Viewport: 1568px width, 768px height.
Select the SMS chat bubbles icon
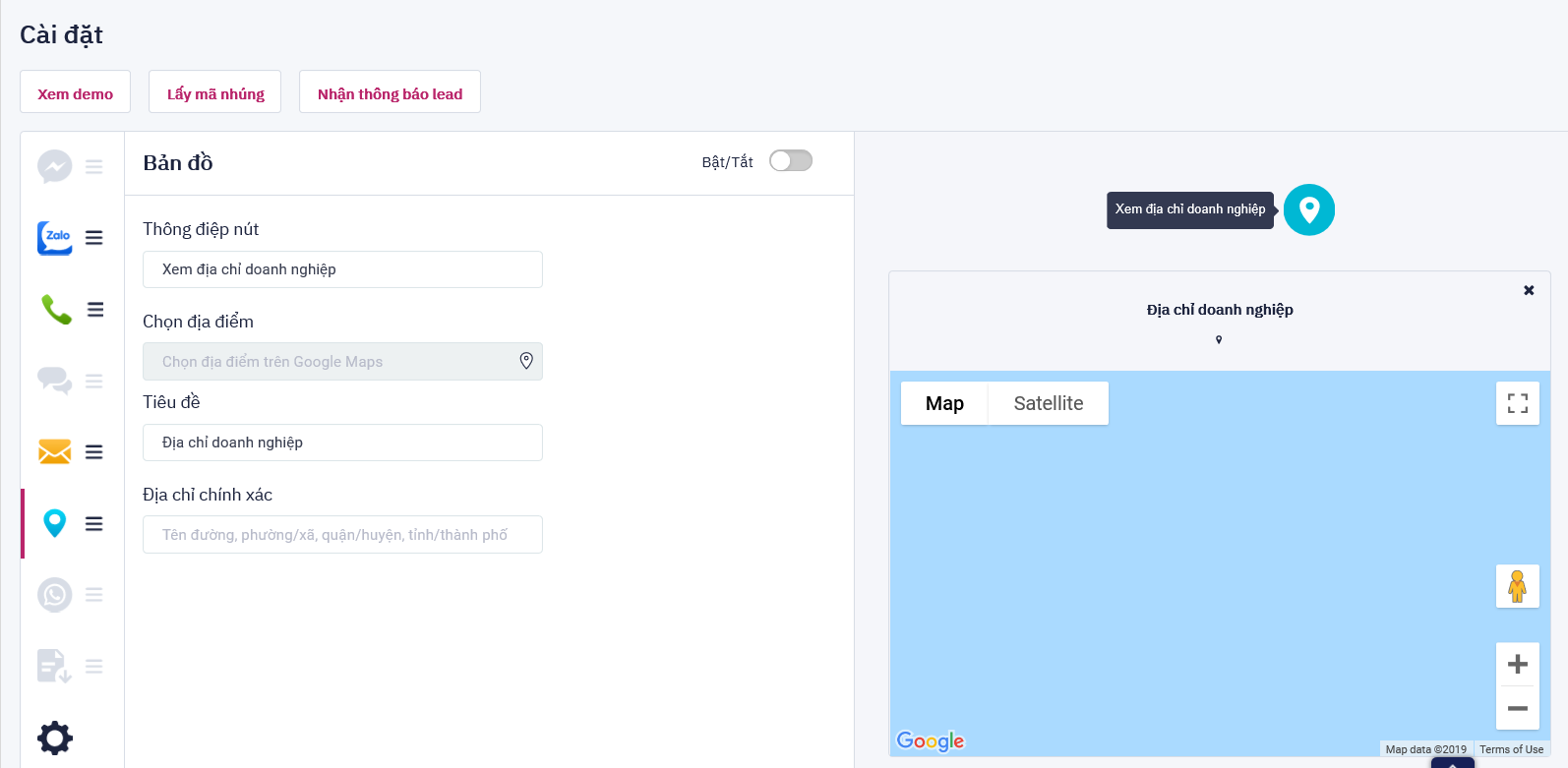coord(55,381)
